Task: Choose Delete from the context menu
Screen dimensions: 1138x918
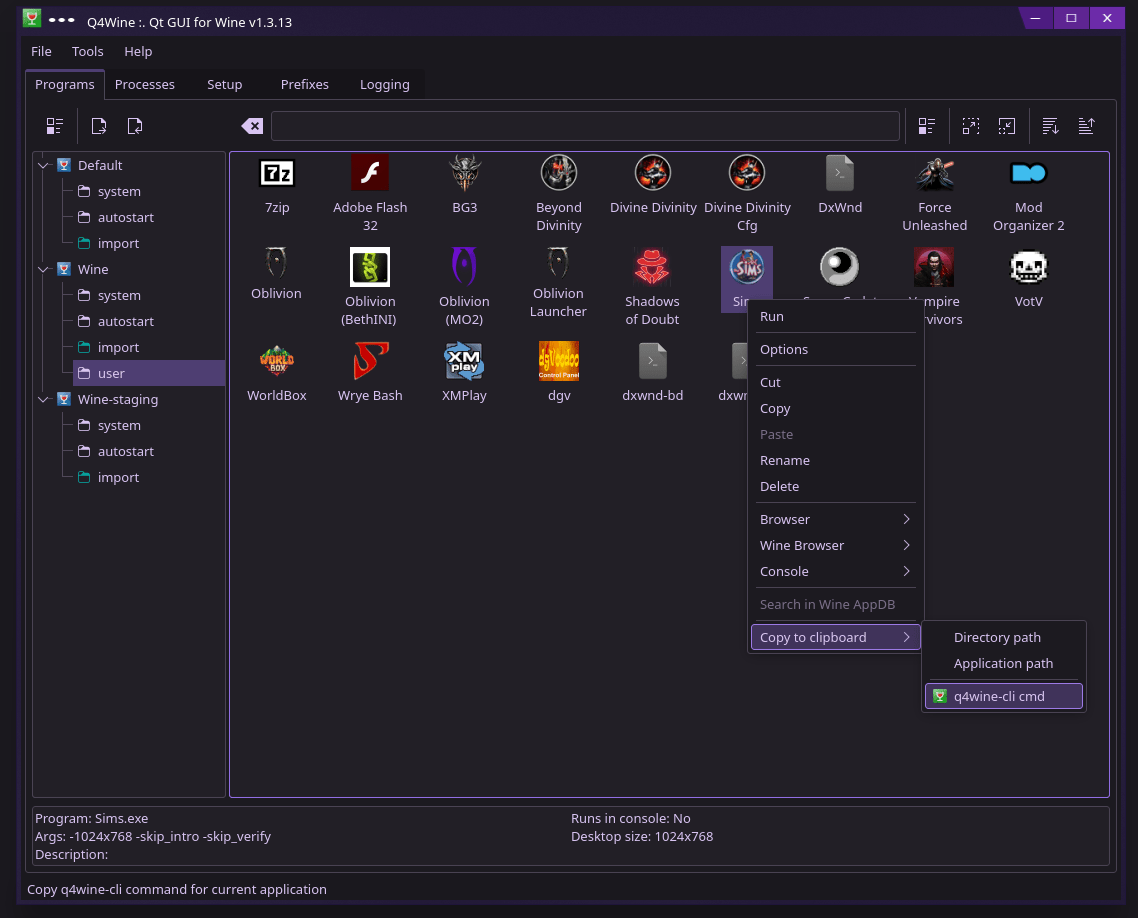Action: [x=835, y=487]
